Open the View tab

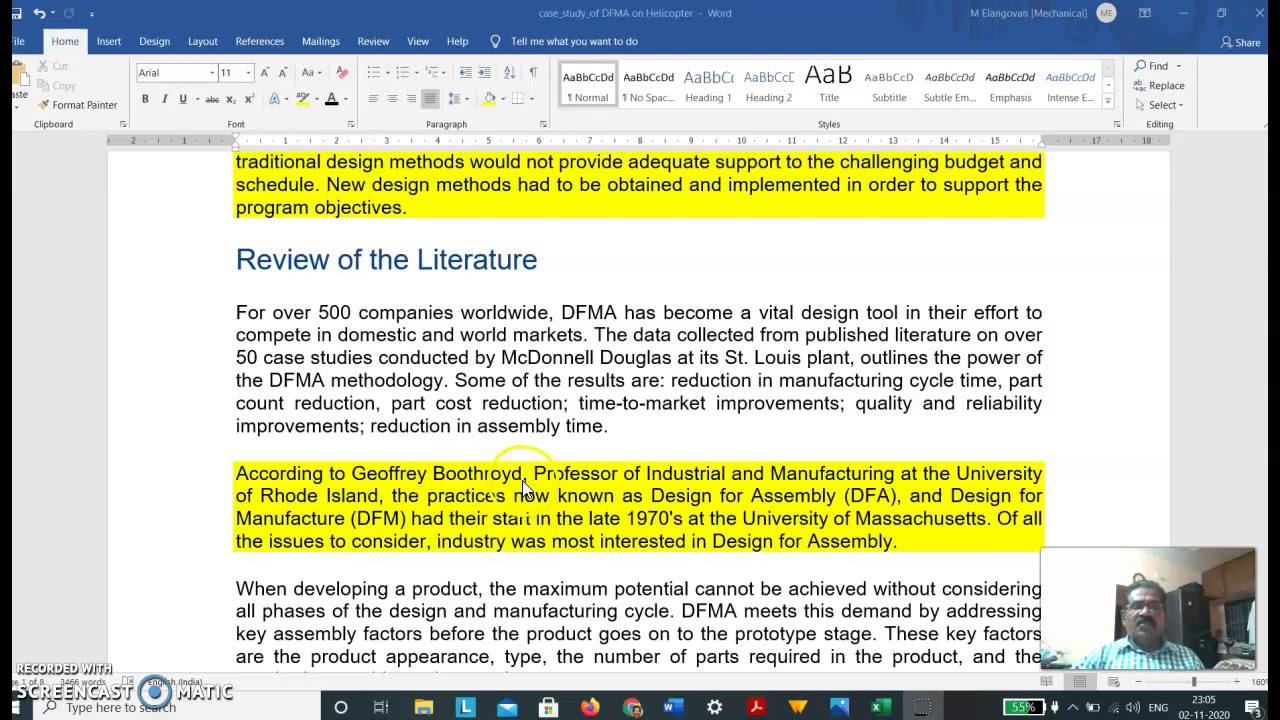point(418,41)
